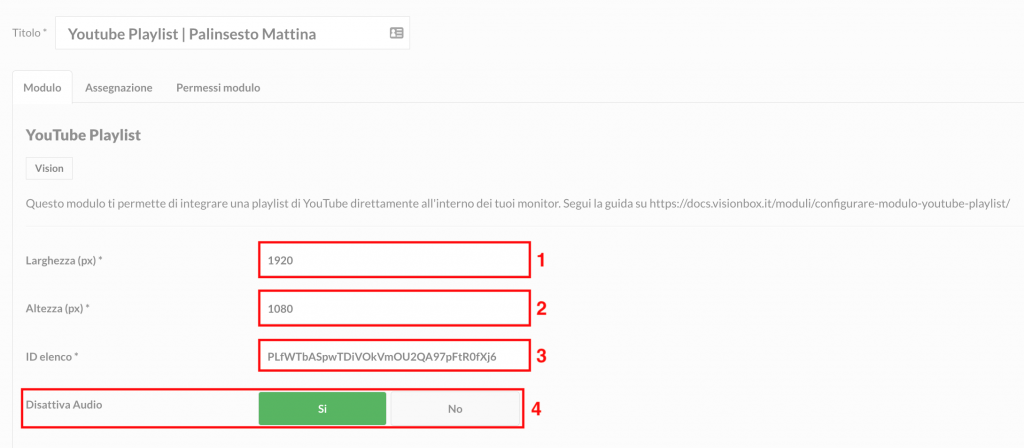The width and height of the screenshot is (1024, 448).
Task: Click the ID elenco playlist ID field
Action: 394,356
